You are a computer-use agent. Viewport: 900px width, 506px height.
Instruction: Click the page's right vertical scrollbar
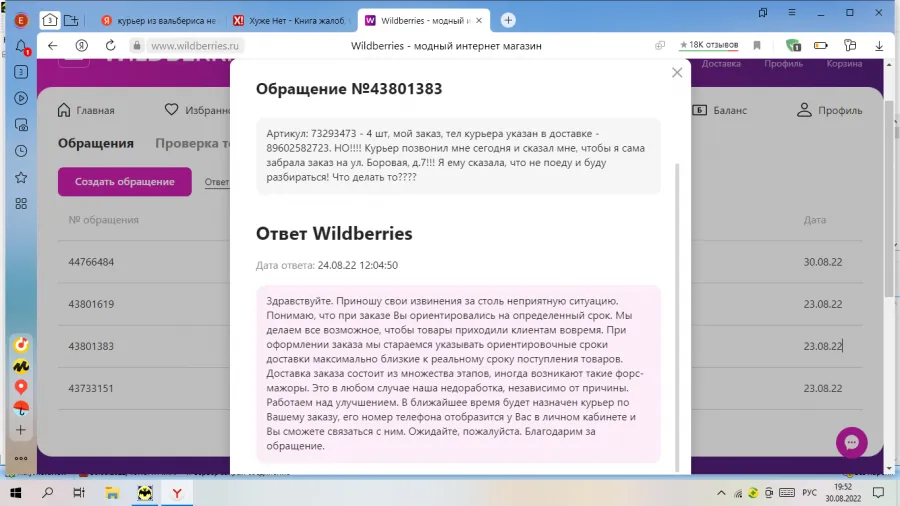click(x=889, y=198)
